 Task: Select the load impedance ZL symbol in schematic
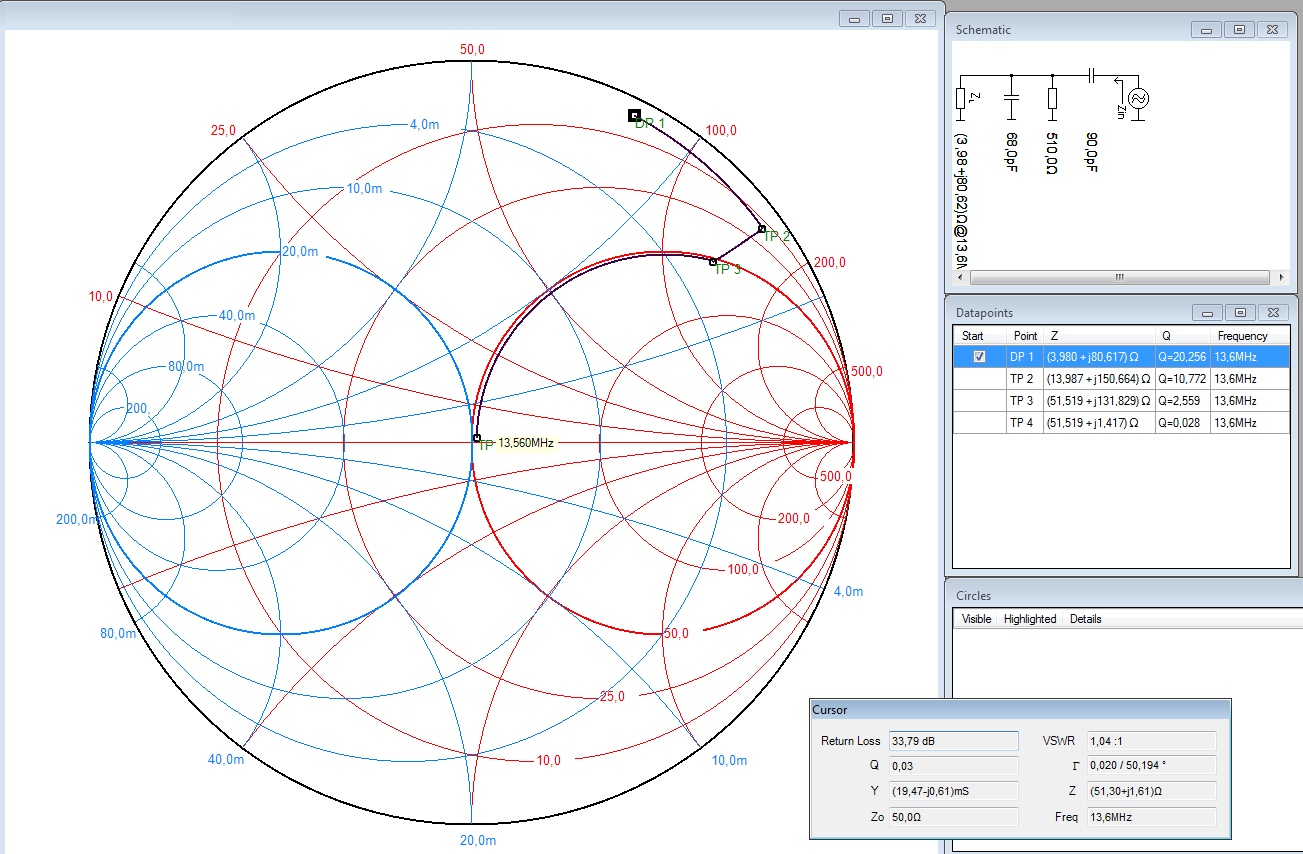(961, 97)
